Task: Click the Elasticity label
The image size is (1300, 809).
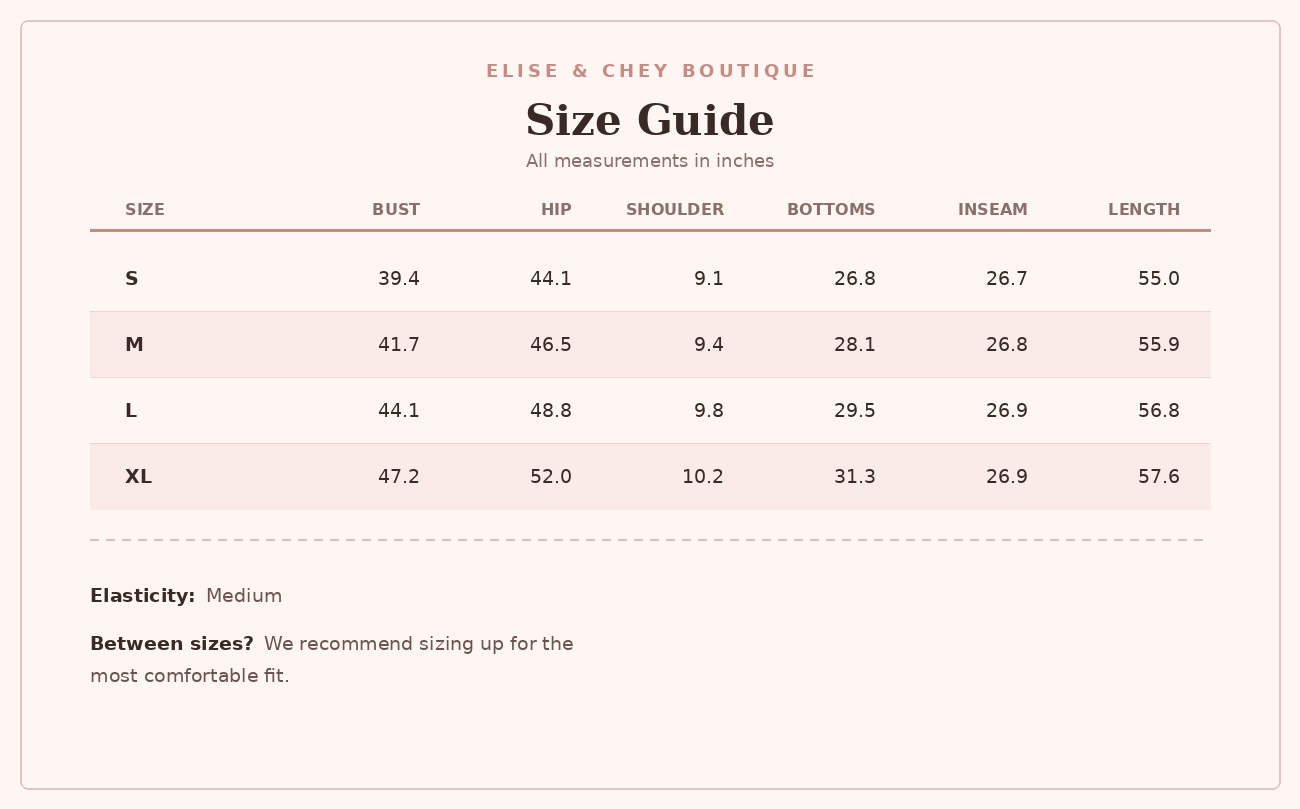Action: click(142, 596)
